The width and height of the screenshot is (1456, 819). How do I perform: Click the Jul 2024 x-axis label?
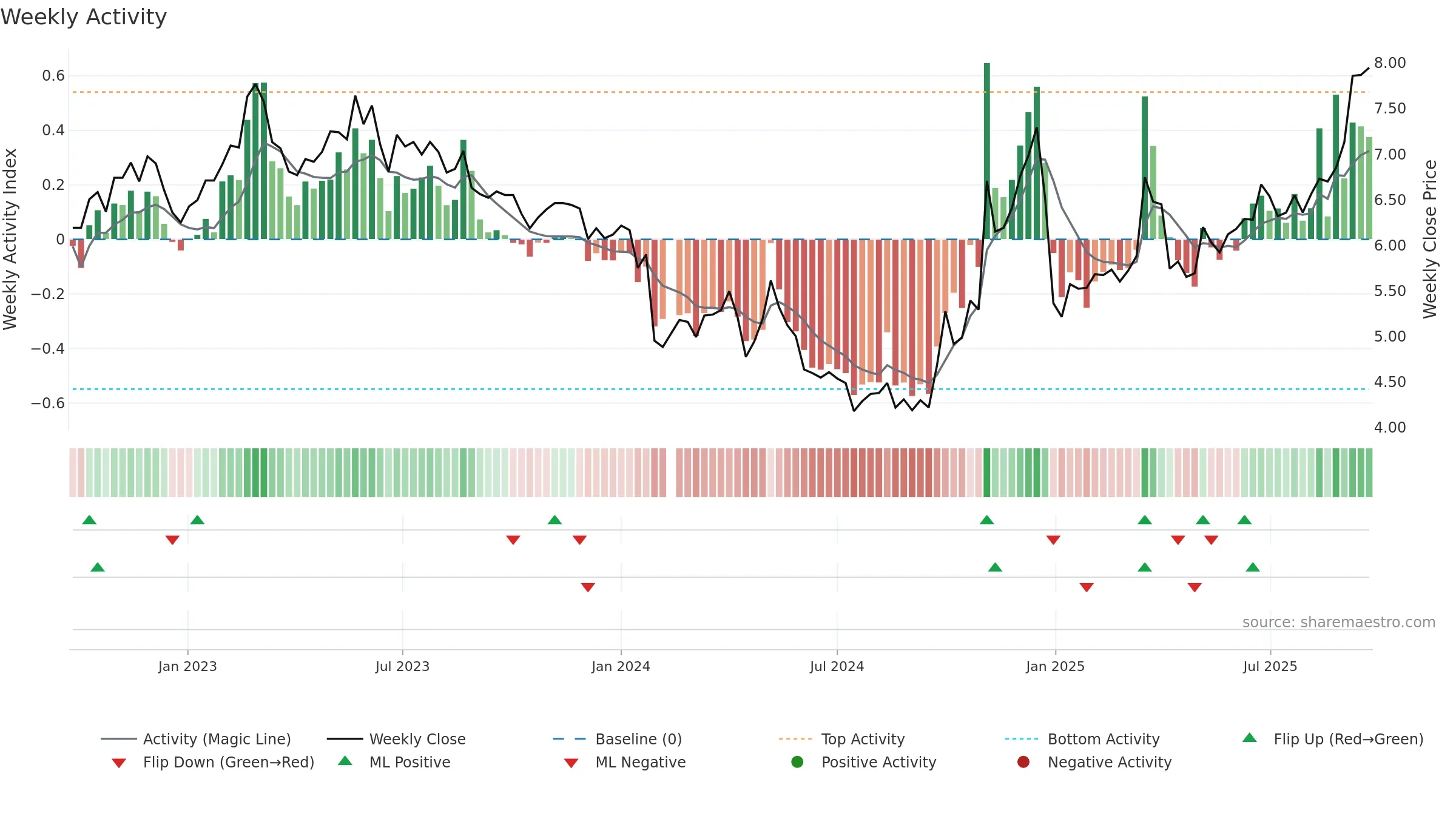coord(837,667)
